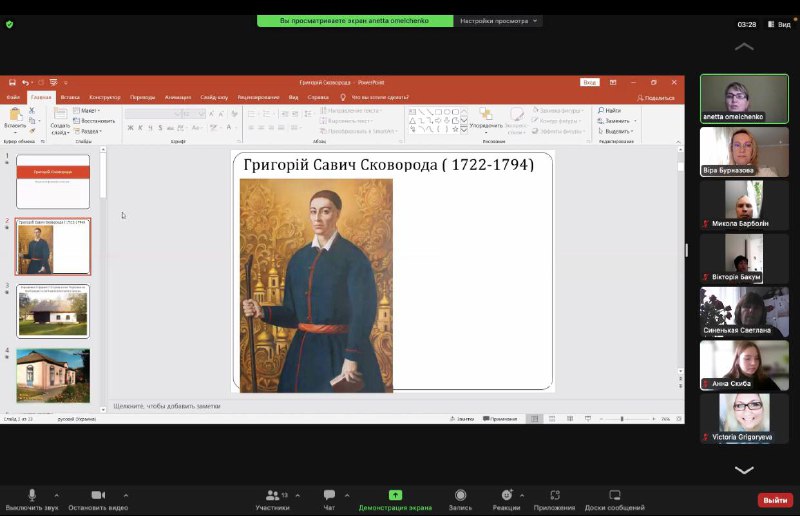Screen dimensions: 800x516
Task: Expand reactions options arrow
Action: tap(522, 495)
